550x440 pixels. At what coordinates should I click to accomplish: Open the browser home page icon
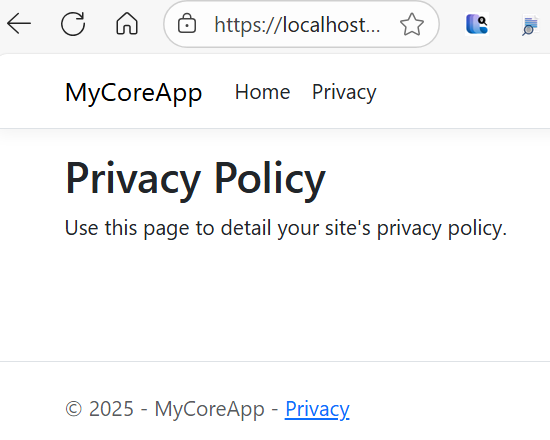tap(127, 24)
